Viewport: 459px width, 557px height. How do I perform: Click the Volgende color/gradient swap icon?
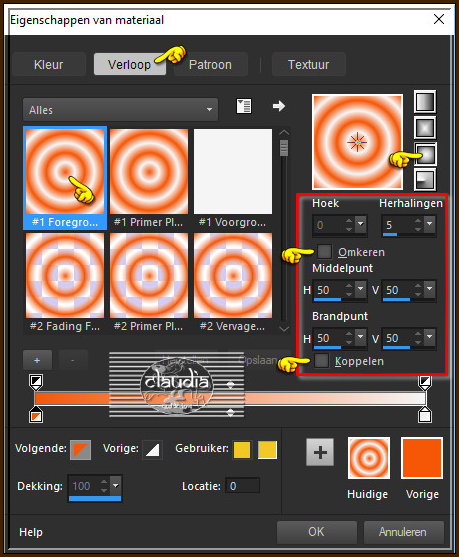(x=81, y=449)
